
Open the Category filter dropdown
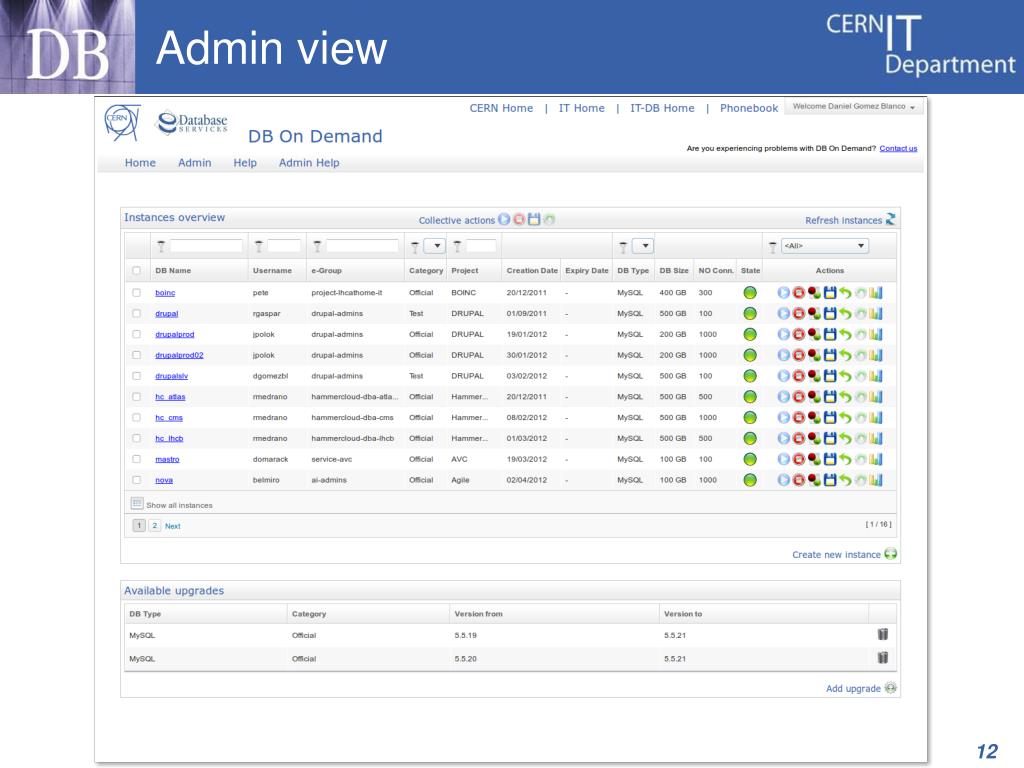pos(434,246)
